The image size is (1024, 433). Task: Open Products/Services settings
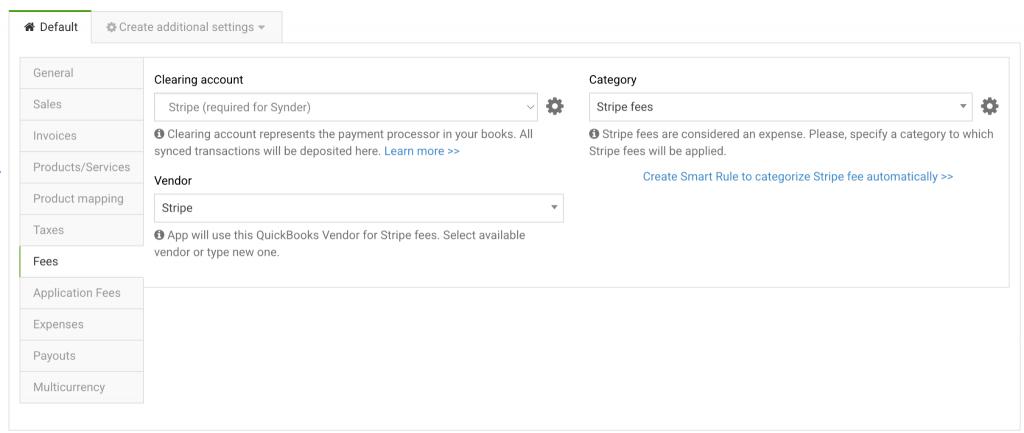[81, 167]
